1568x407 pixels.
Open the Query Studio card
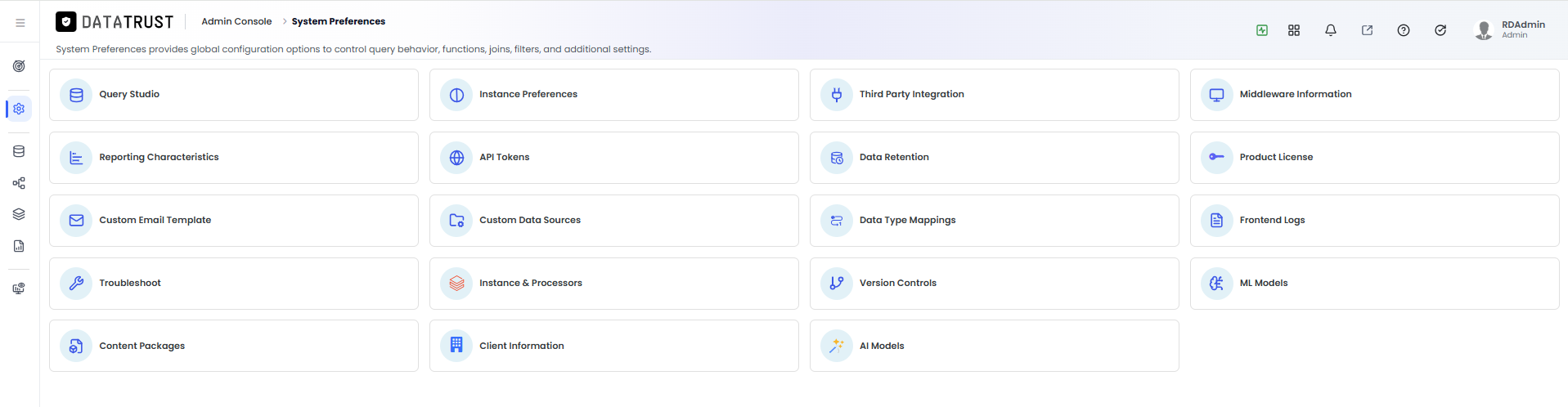(234, 95)
